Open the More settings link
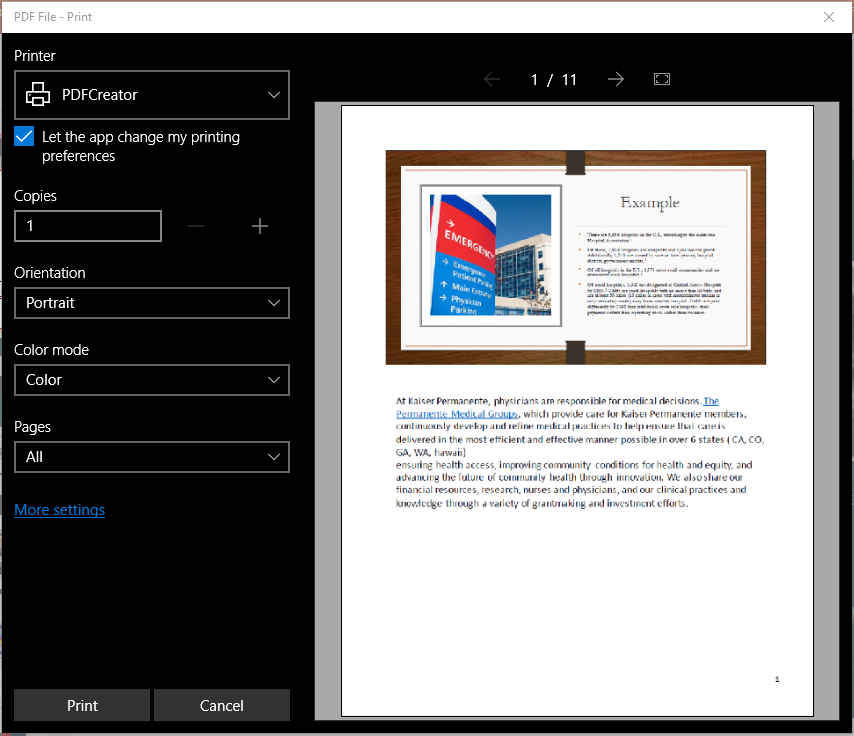The image size is (854, 736). (x=59, y=510)
